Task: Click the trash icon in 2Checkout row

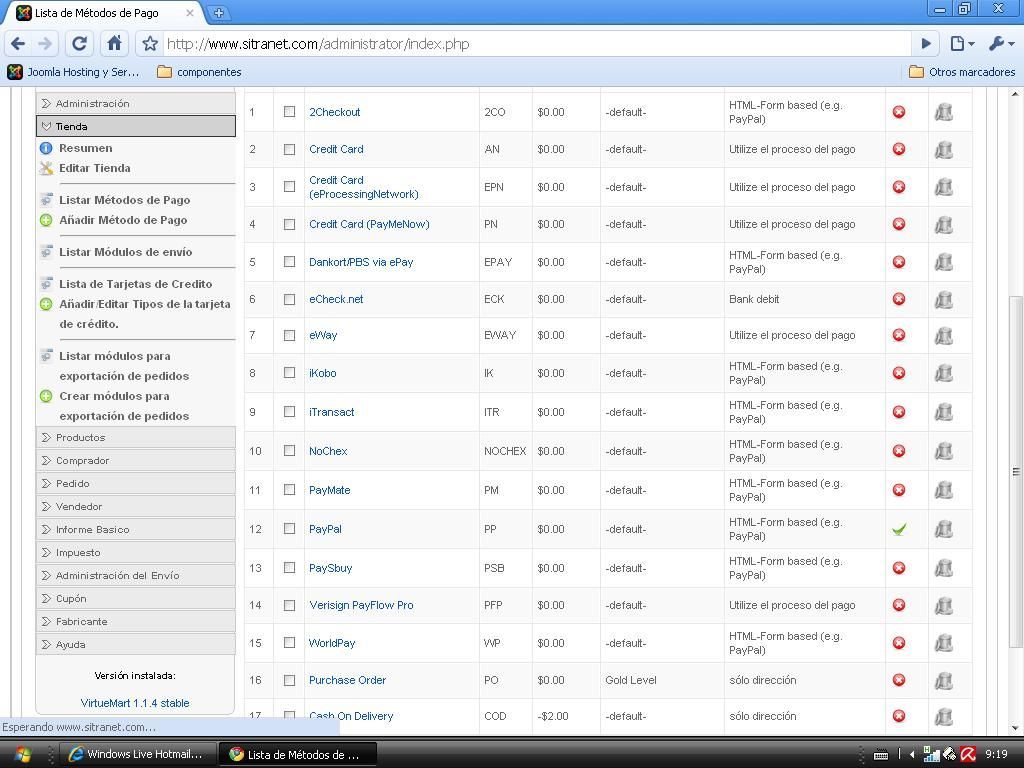Action: (944, 112)
